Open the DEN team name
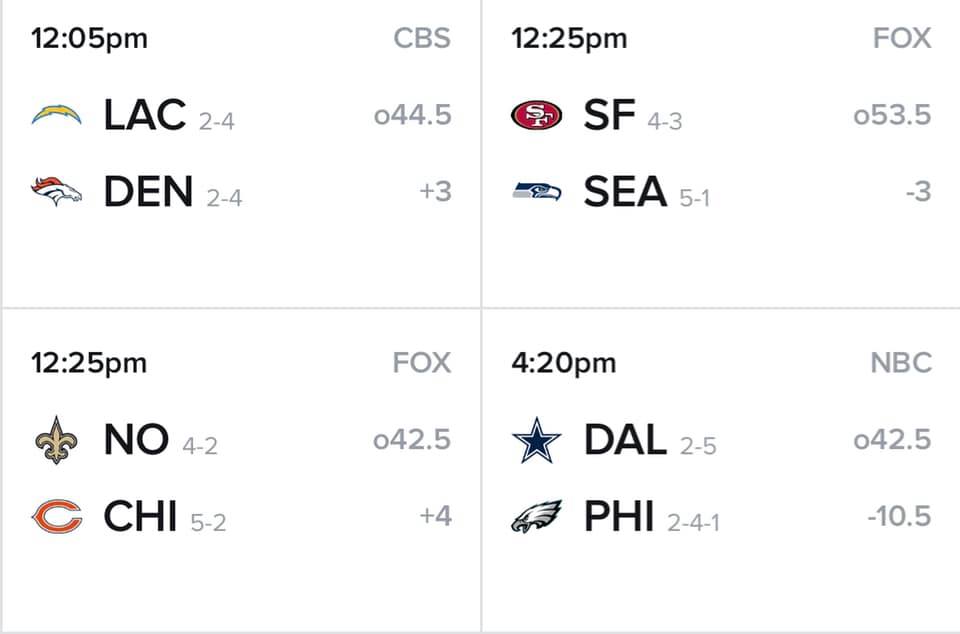Viewport: 960px width, 634px height. tap(148, 191)
